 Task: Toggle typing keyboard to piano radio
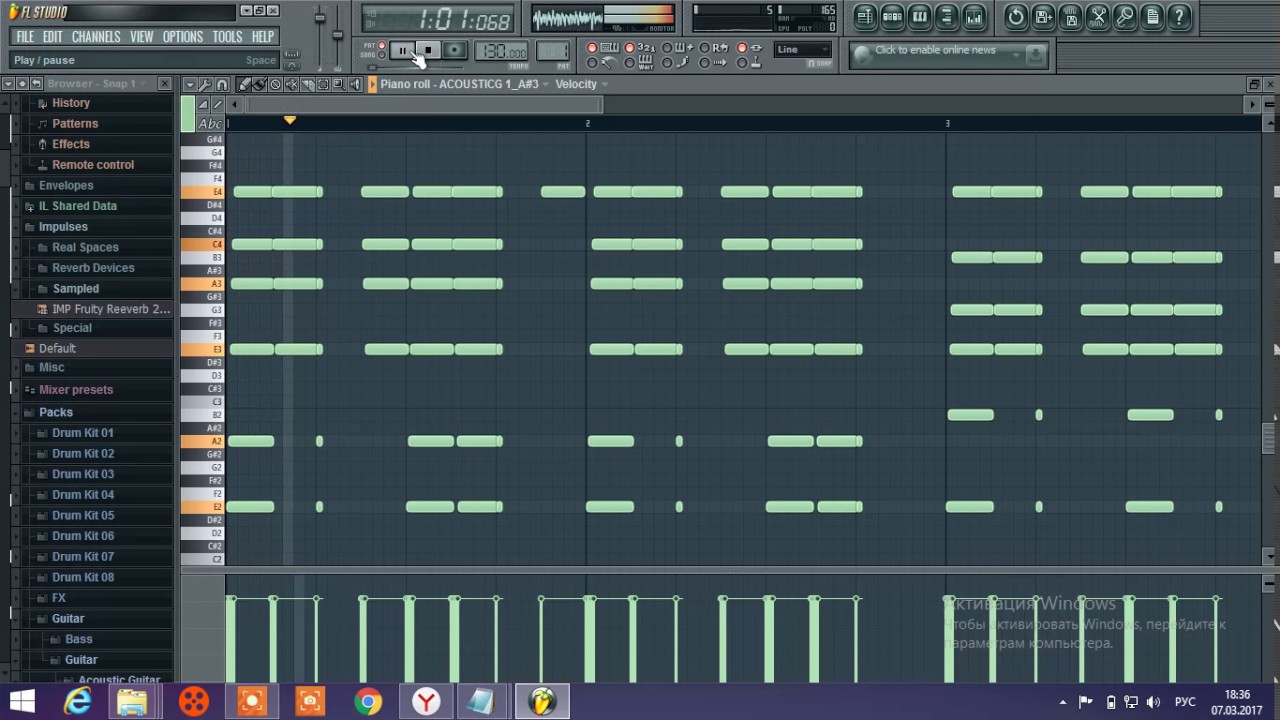(592, 48)
